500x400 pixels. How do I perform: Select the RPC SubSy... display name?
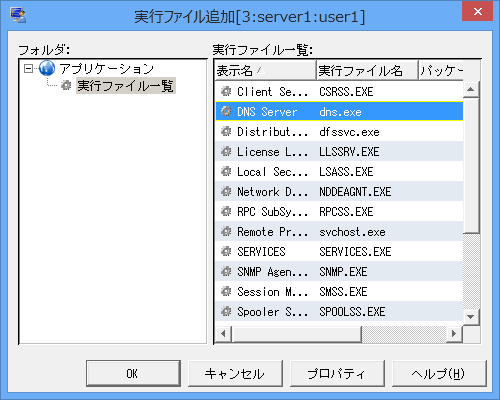tap(272, 211)
